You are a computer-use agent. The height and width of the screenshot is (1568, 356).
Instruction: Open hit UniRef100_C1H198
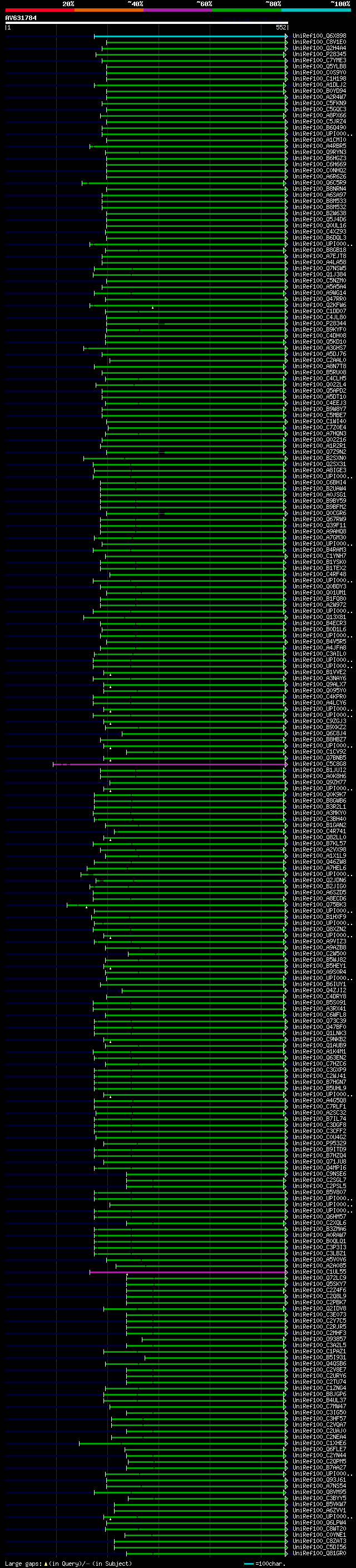319,78
